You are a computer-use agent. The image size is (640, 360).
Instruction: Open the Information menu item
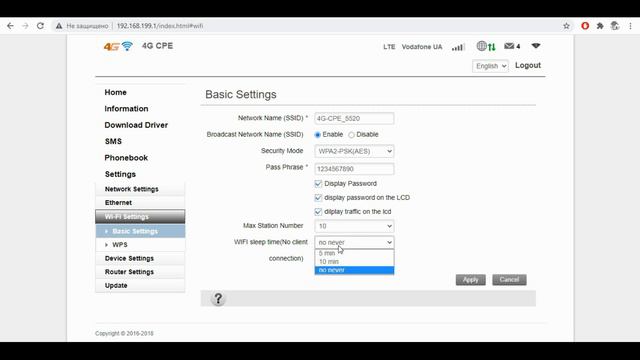click(126, 109)
